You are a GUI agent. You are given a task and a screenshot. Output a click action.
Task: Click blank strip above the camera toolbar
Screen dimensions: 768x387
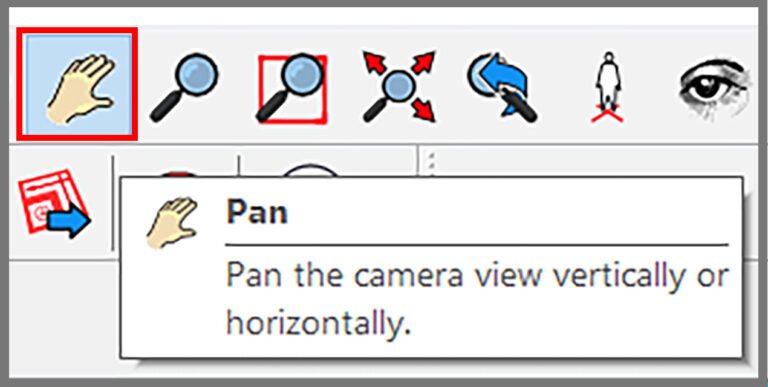point(384,16)
